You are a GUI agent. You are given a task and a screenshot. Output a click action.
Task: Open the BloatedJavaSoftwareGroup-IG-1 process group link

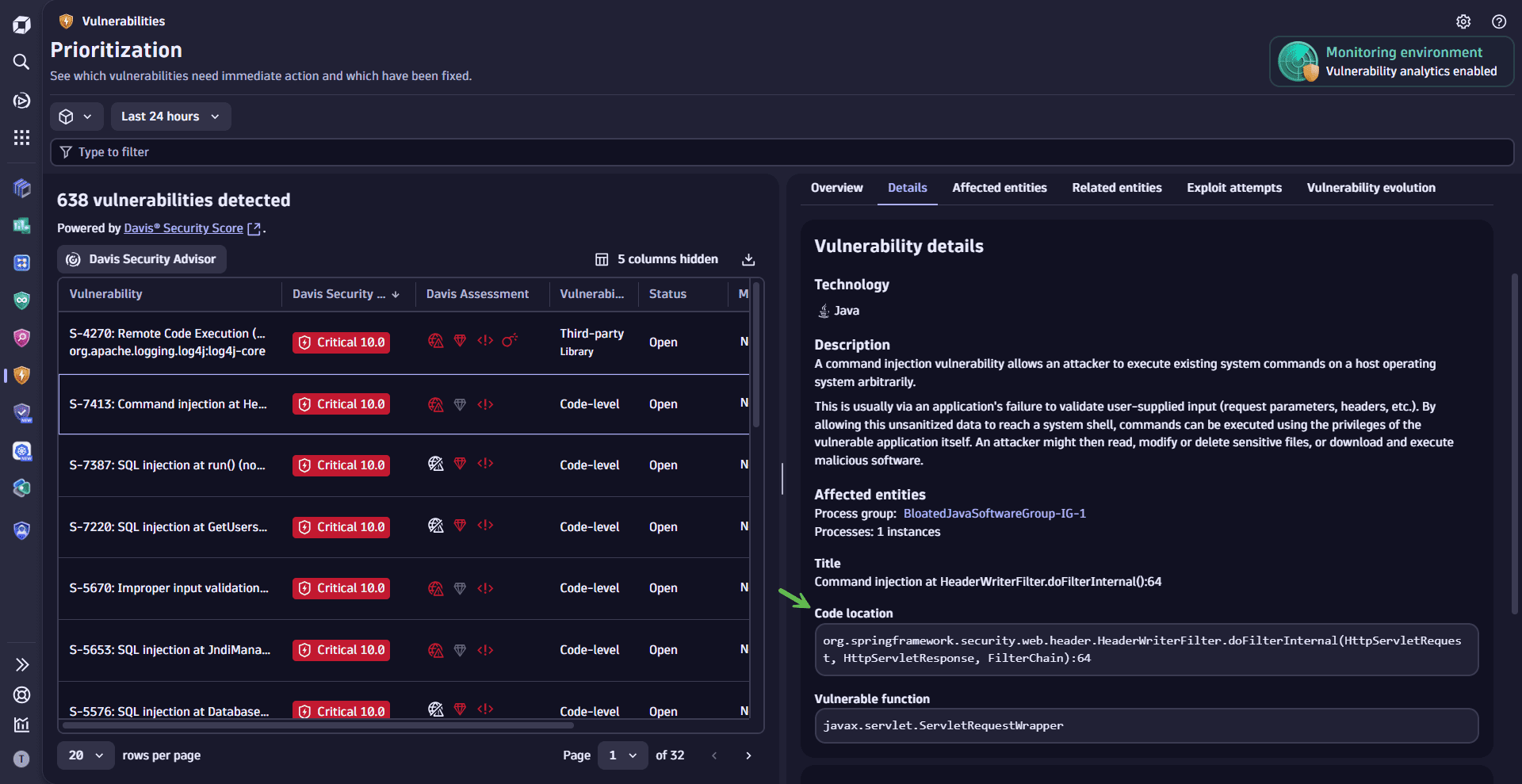point(994,514)
